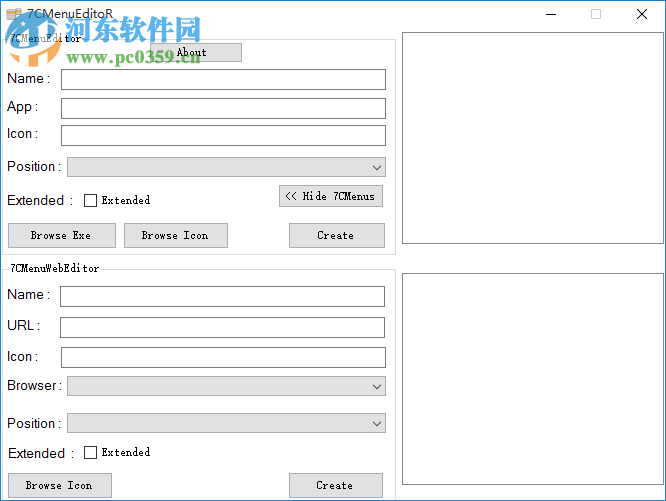Viewport: 666px width, 501px height.
Task: Expand the Browser dropdown
Action: pyautogui.click(x=226, y=386)
